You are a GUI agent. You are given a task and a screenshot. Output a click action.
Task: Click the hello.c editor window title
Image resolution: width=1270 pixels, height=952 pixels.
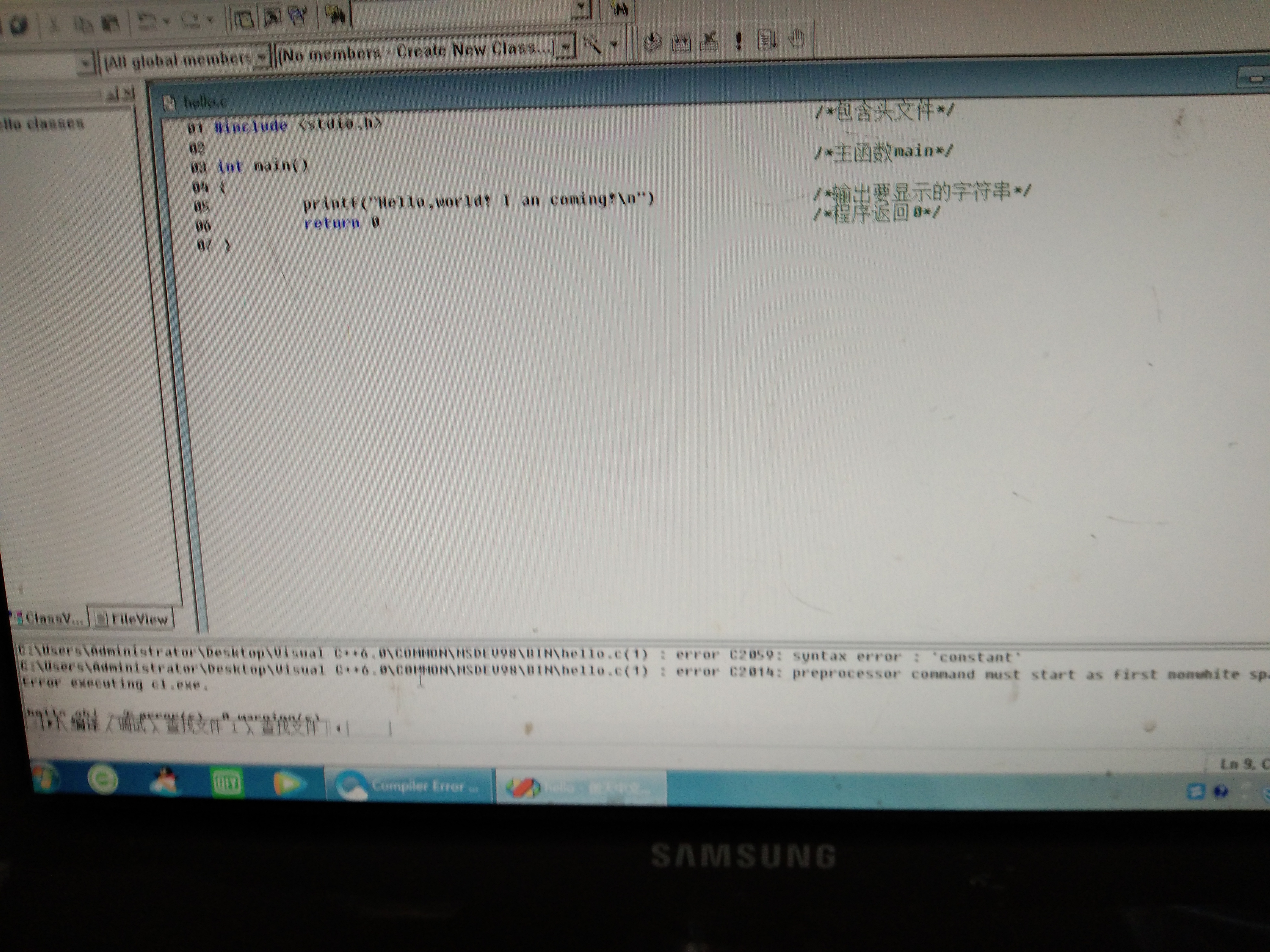click(x=205, y=103)
